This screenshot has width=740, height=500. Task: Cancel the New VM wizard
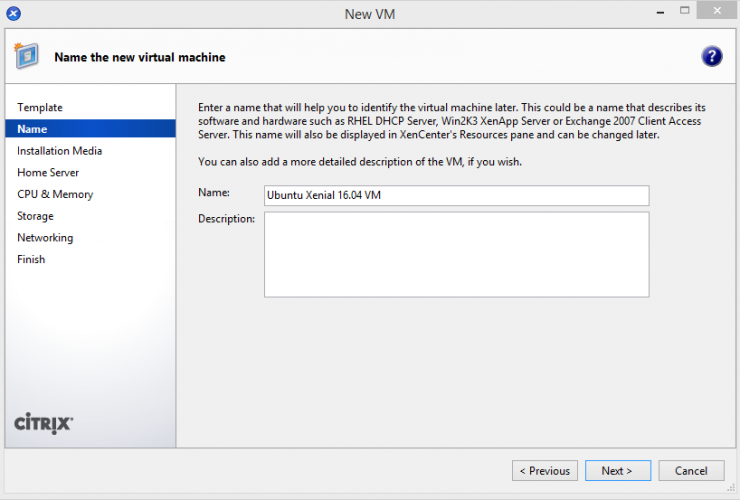coord(691,470)
